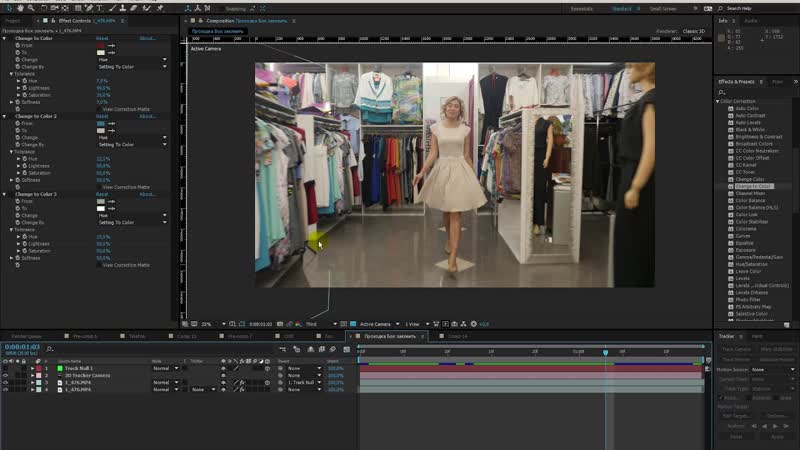Select the Eraser tool
The height and width of the screenshot is (450, 800).
[134, 8]
